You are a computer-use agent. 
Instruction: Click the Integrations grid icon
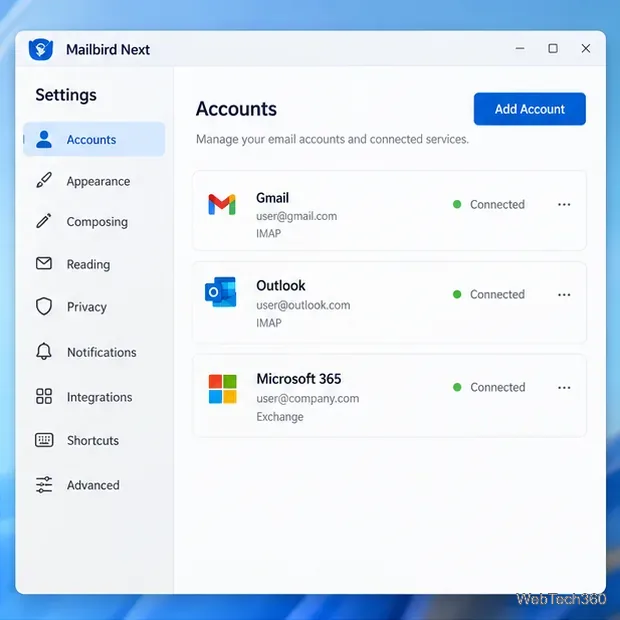(44, 396)
